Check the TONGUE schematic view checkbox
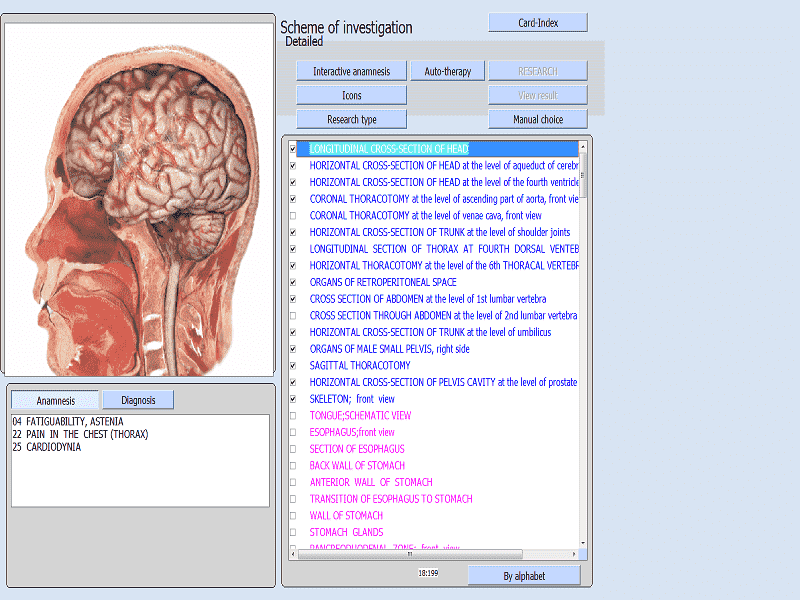Viewport: 800px width, 600px height. tap(293, 416)
